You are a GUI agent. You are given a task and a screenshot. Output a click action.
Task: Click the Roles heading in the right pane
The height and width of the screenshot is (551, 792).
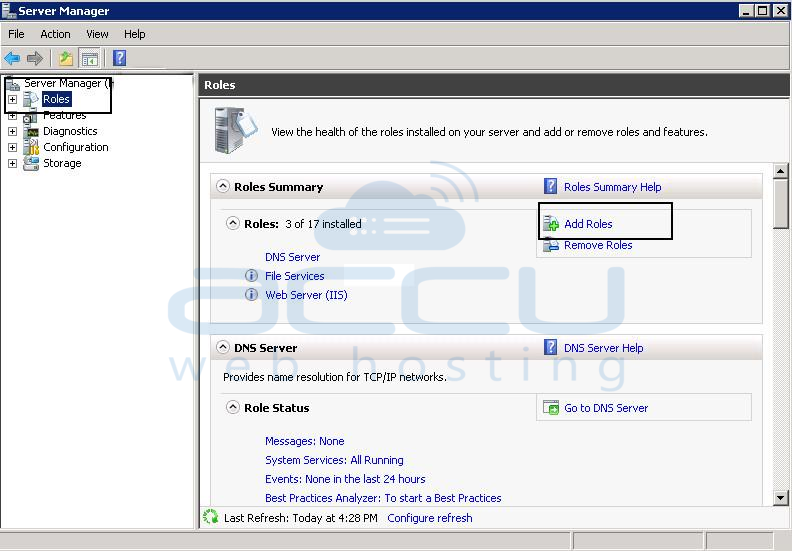click(x=220, y=85)
